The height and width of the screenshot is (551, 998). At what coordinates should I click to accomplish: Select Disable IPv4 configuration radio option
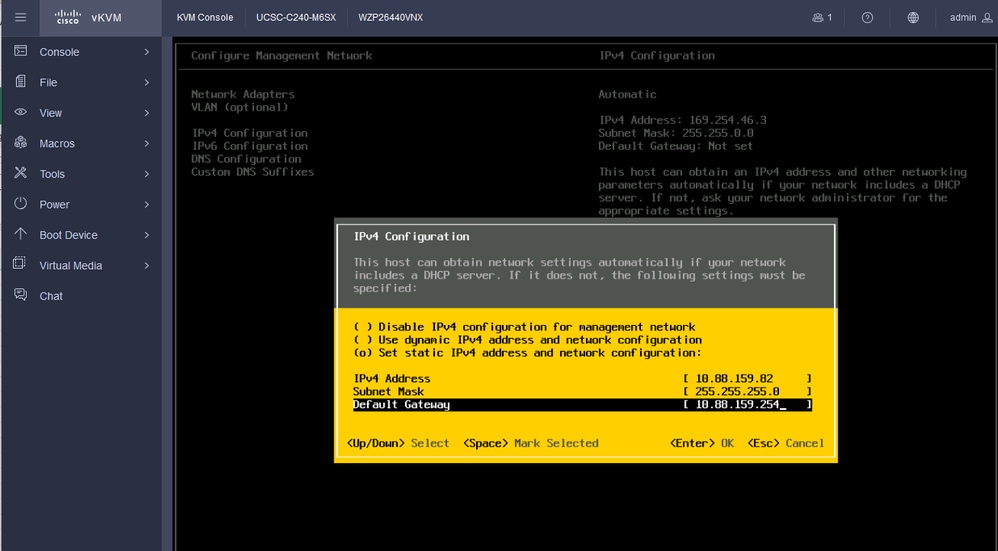[524, 327]
